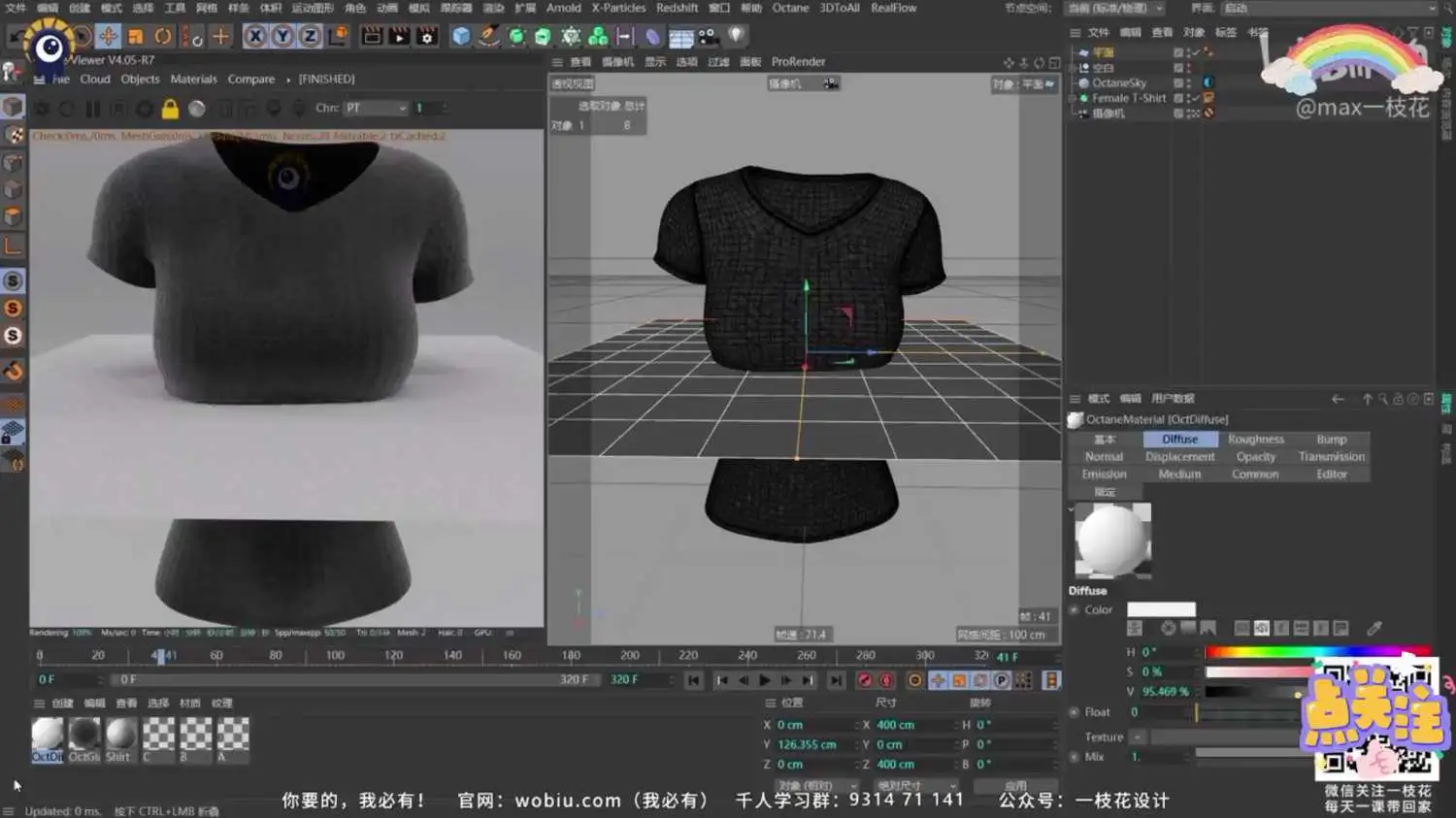Viewport: 1456px width, 818px height.
Task: Select the OctDif material thumbnail
Action: [47, 739]
